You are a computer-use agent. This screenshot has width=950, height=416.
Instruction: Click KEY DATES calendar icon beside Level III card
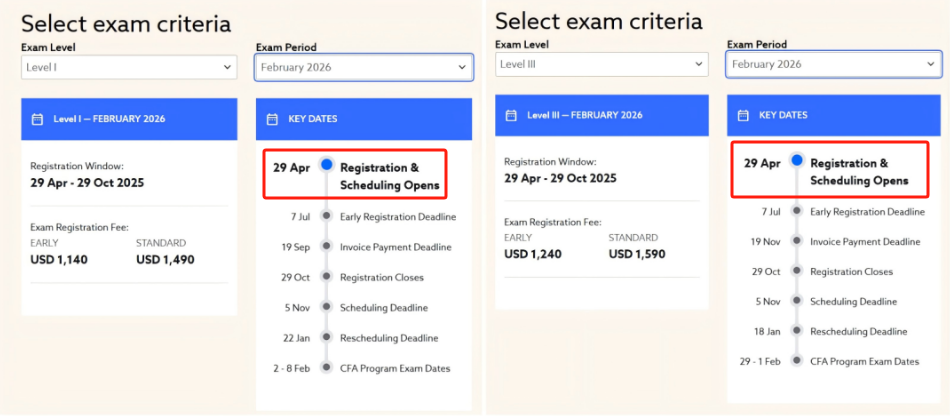(743, 115)
